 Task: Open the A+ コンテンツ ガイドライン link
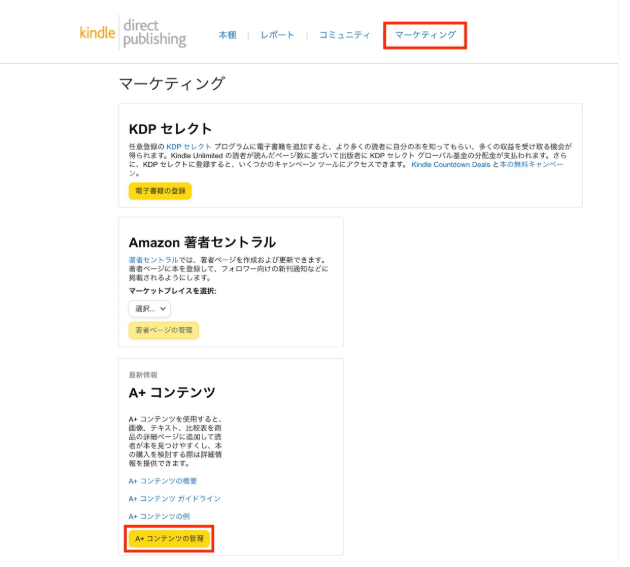point(174,499)
